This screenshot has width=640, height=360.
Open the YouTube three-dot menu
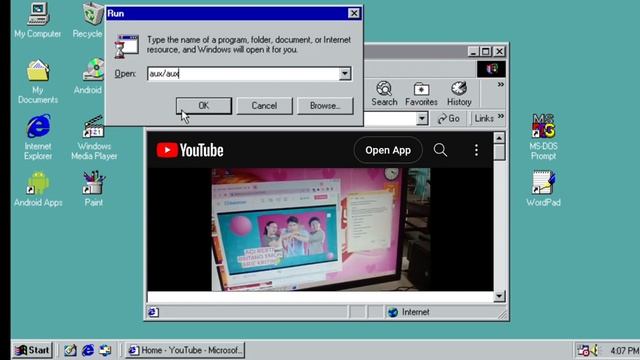pos(476,150)
